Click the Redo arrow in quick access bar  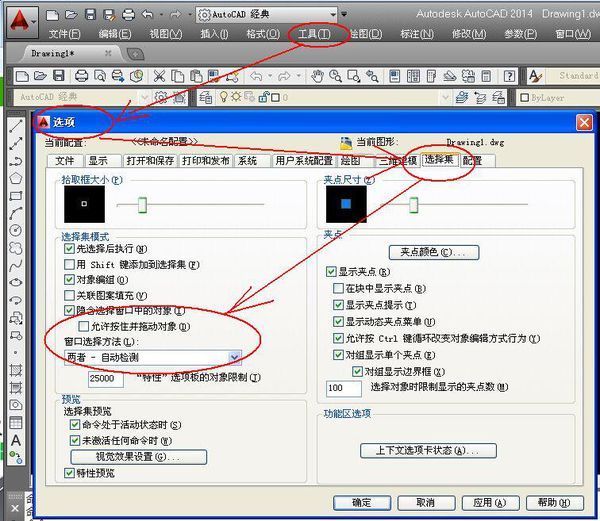(175, 15)
